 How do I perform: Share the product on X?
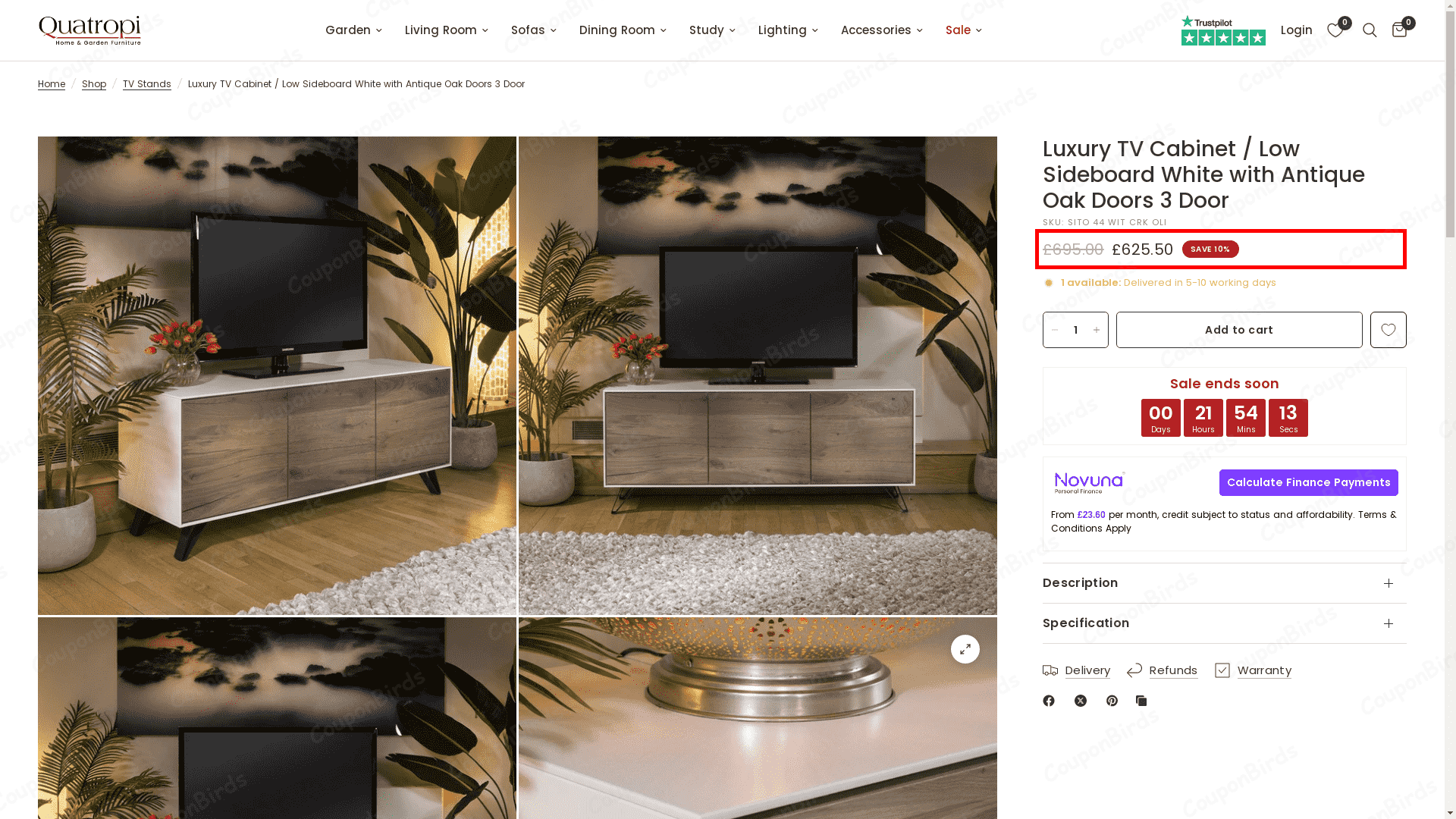tap(1080, 700)
